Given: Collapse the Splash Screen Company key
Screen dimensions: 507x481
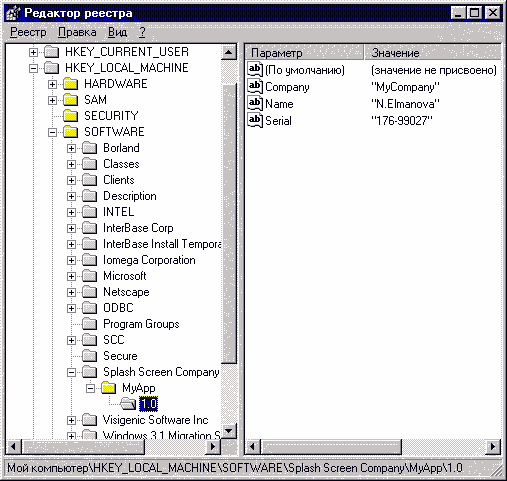Looking at the screenshot, I should coord(71,372).
